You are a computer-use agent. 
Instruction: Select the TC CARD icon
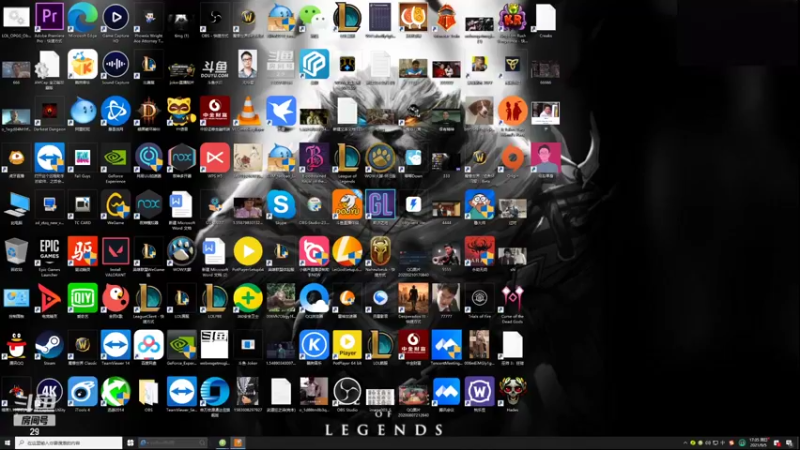(x=83, y=204)
